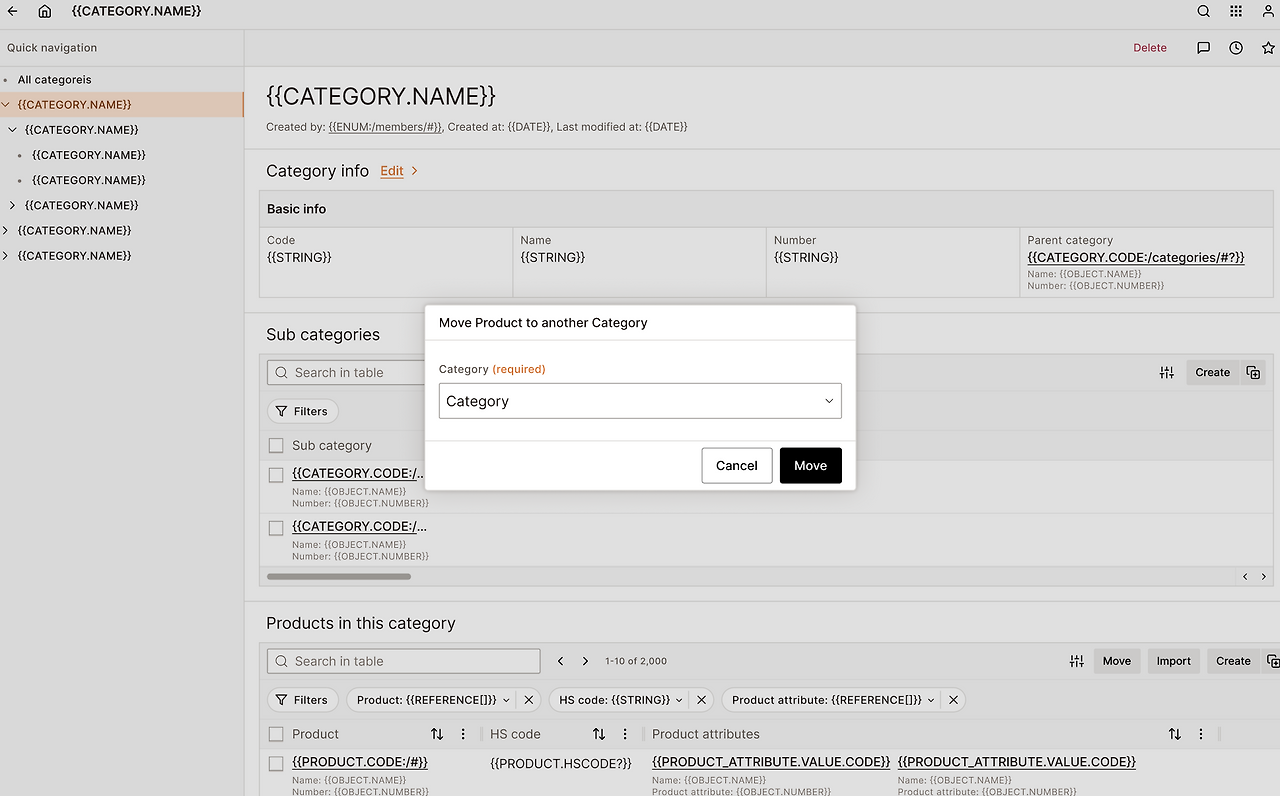The height and width of the screenshot is (796, 1280).
Task: Collapse the first child category in navigation
Action: click(12, 130)
